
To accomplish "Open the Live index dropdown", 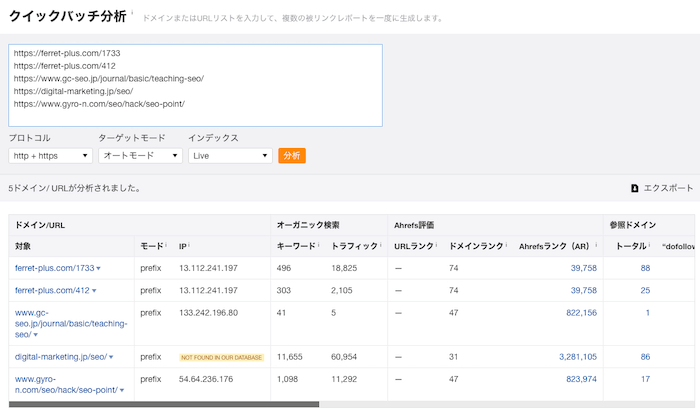I will 230,156.
